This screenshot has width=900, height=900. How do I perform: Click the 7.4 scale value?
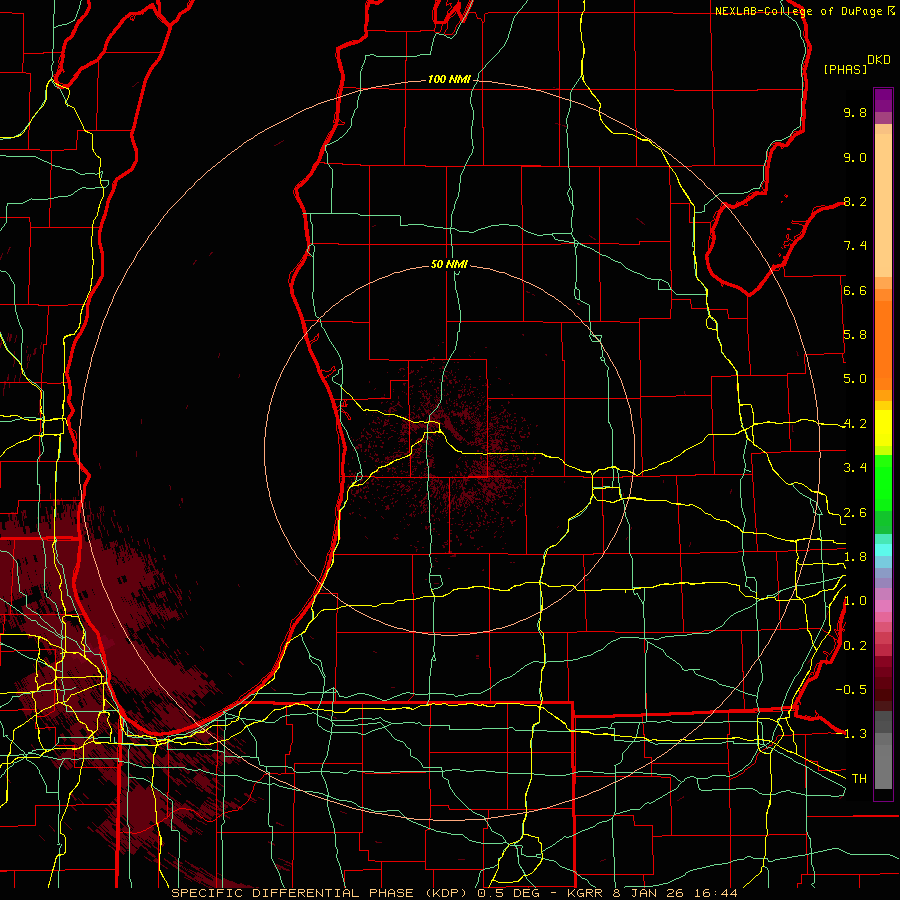click(x=855, y=246)
